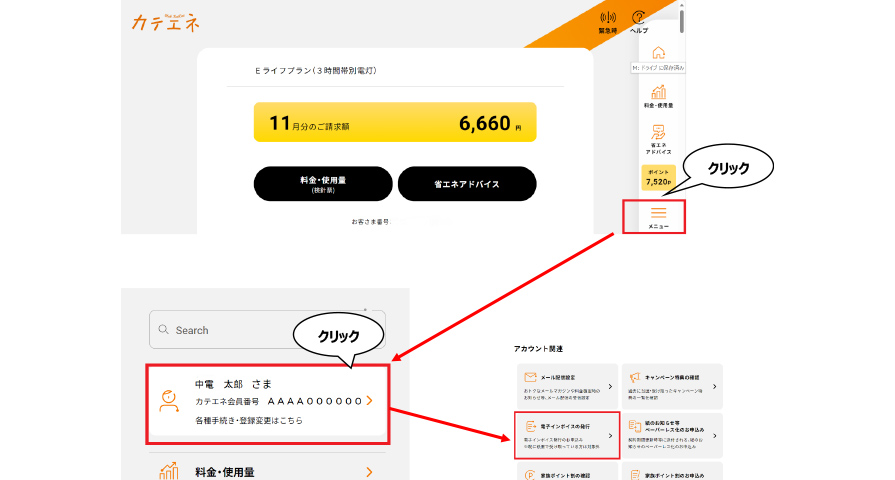The width and height of the screenshot is (895, 480).
Task: Click the 緊急時 emergency icon
Action: (x=608, y=19)
